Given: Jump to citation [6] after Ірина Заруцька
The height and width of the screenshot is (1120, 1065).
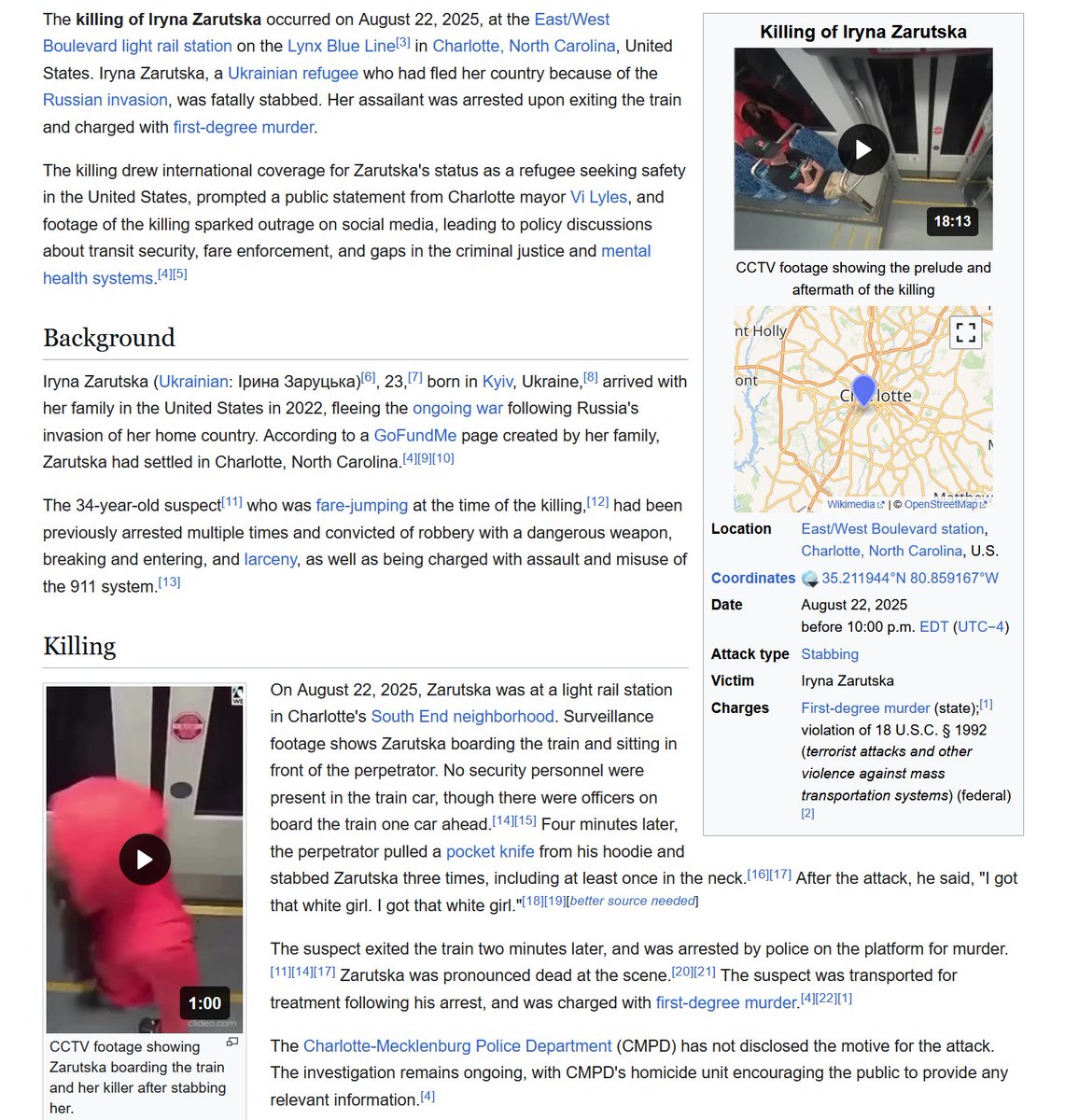Looking at the screenshot, I should coord(369,377).
